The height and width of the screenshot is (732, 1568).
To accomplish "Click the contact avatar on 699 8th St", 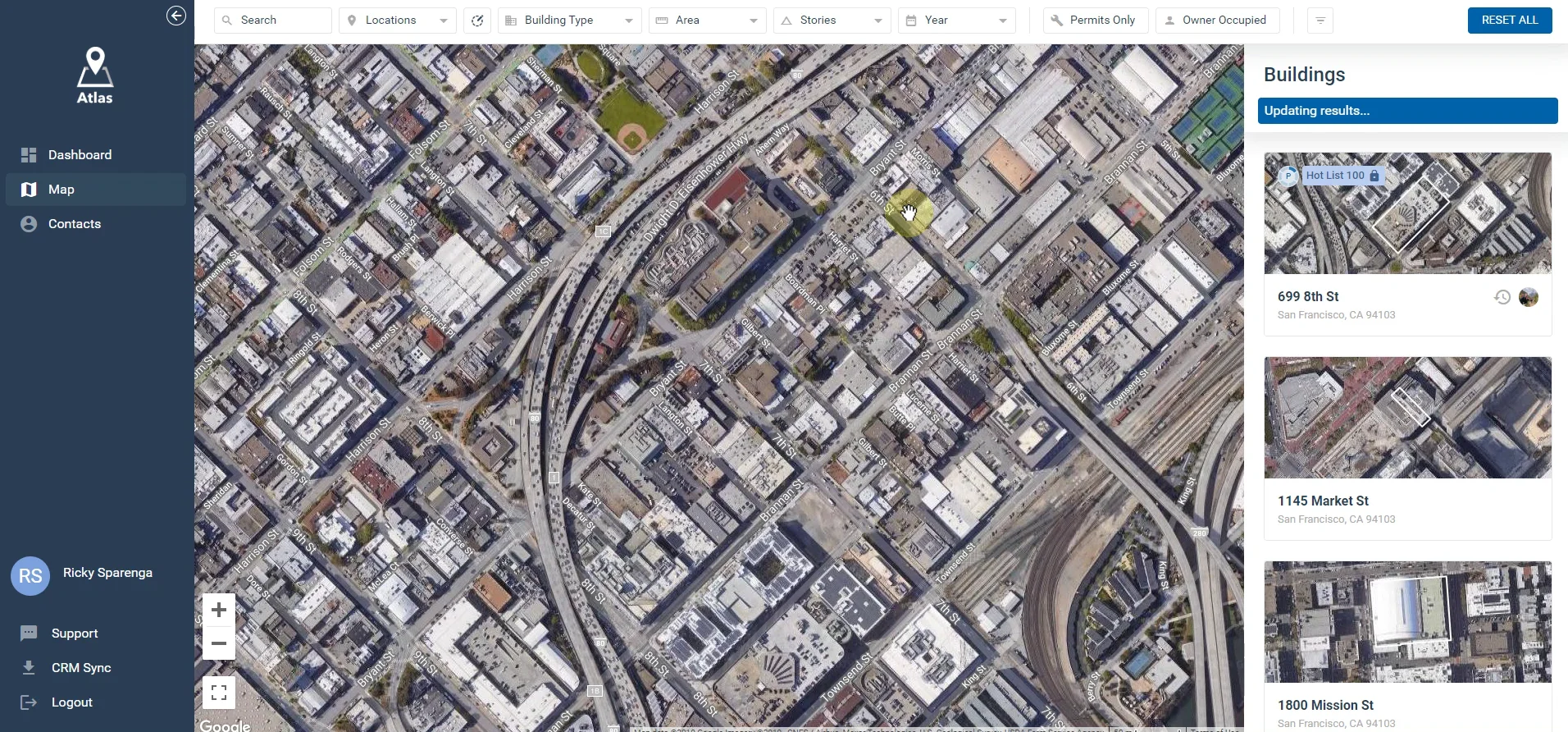I will pyautogui.click(x=1529, y=297).
